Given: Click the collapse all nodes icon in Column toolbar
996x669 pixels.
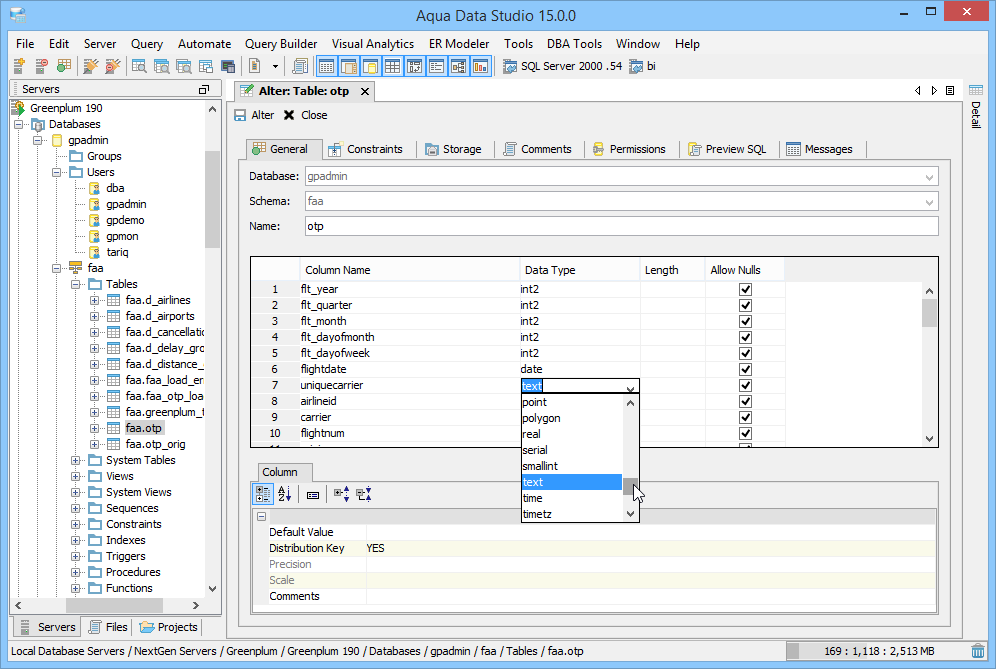Looking at the screenshot, I should click(364, 494).
